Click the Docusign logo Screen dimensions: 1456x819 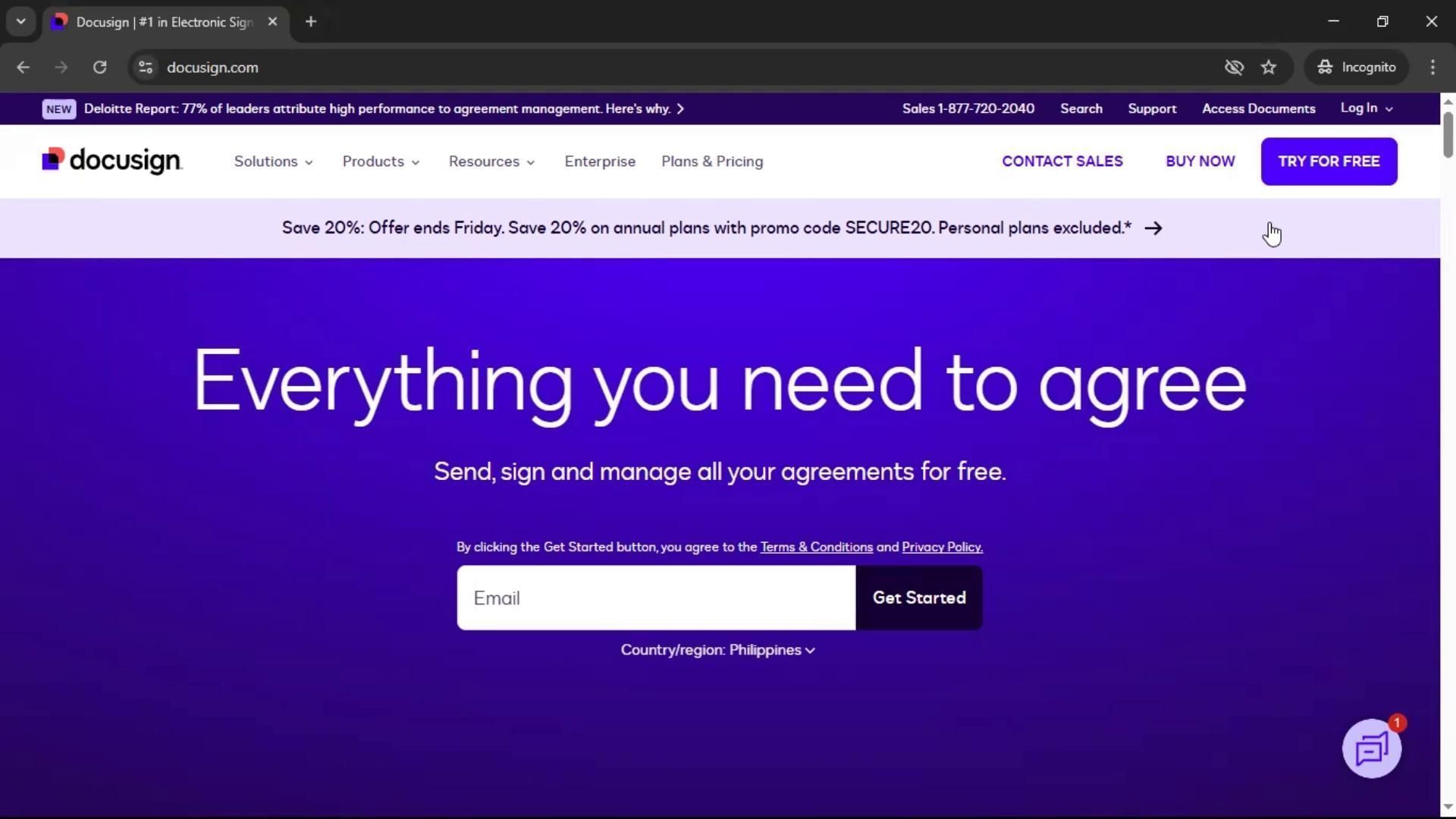coord(111,161)
